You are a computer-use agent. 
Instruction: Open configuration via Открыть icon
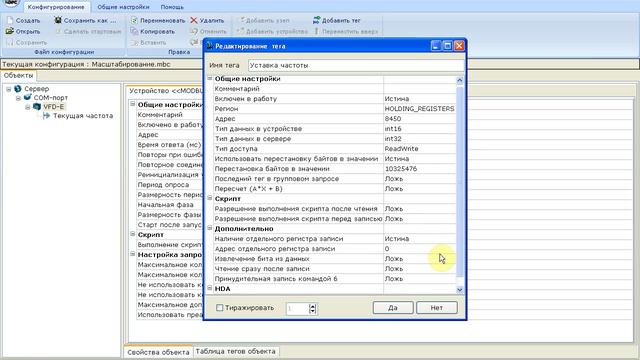coord(10,31)
